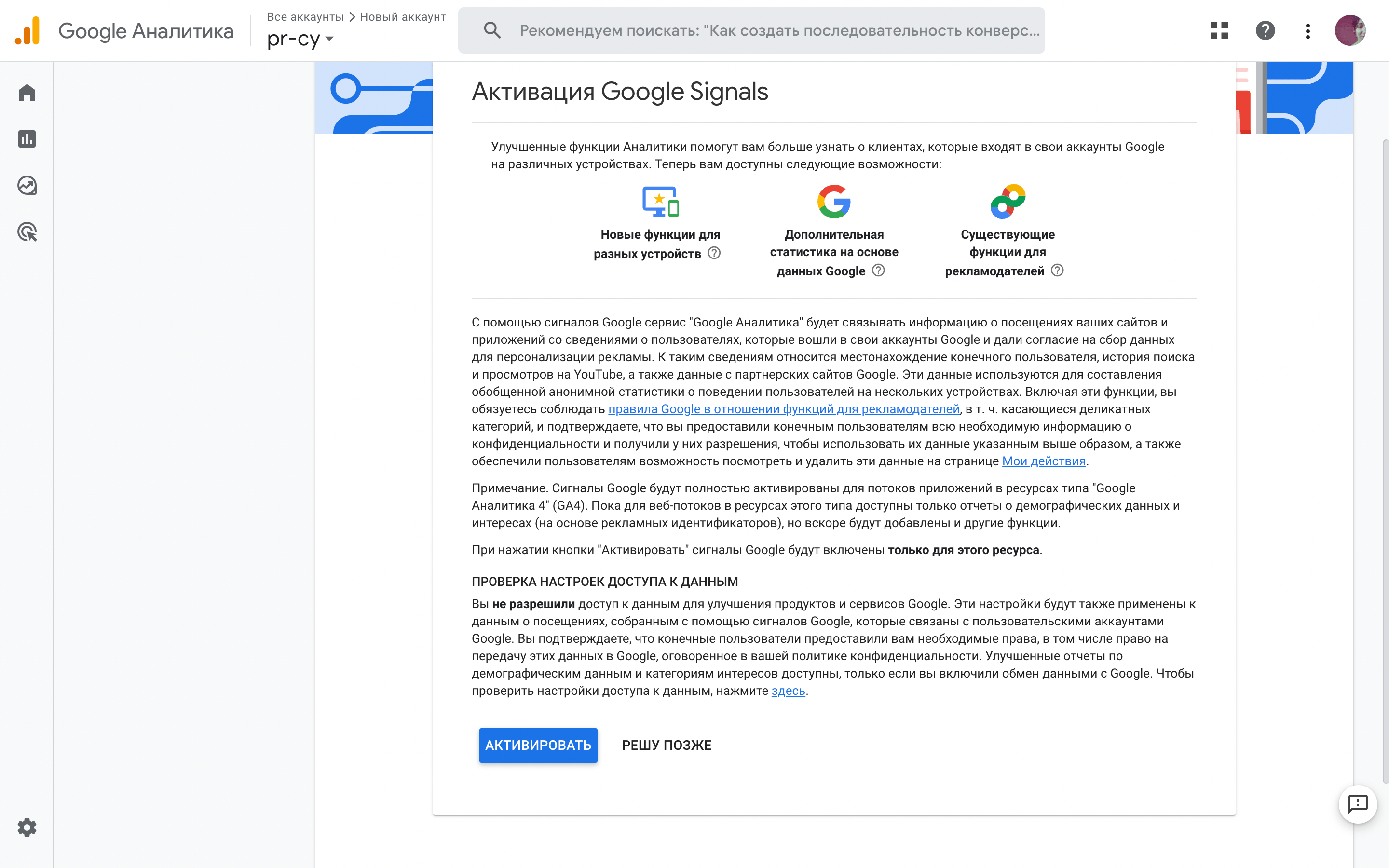Click heading 'Активация Google Signals'
Screen dimensions: 1389x868
(x=620, y=92)
